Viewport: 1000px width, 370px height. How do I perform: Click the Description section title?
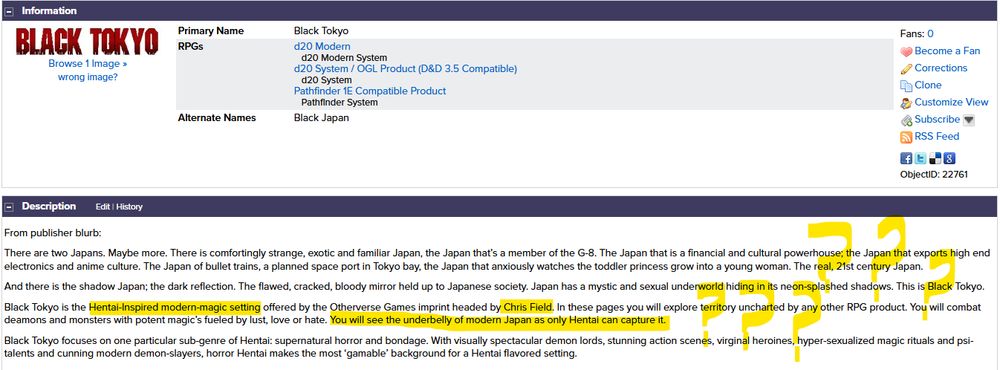tap(49, 207)
